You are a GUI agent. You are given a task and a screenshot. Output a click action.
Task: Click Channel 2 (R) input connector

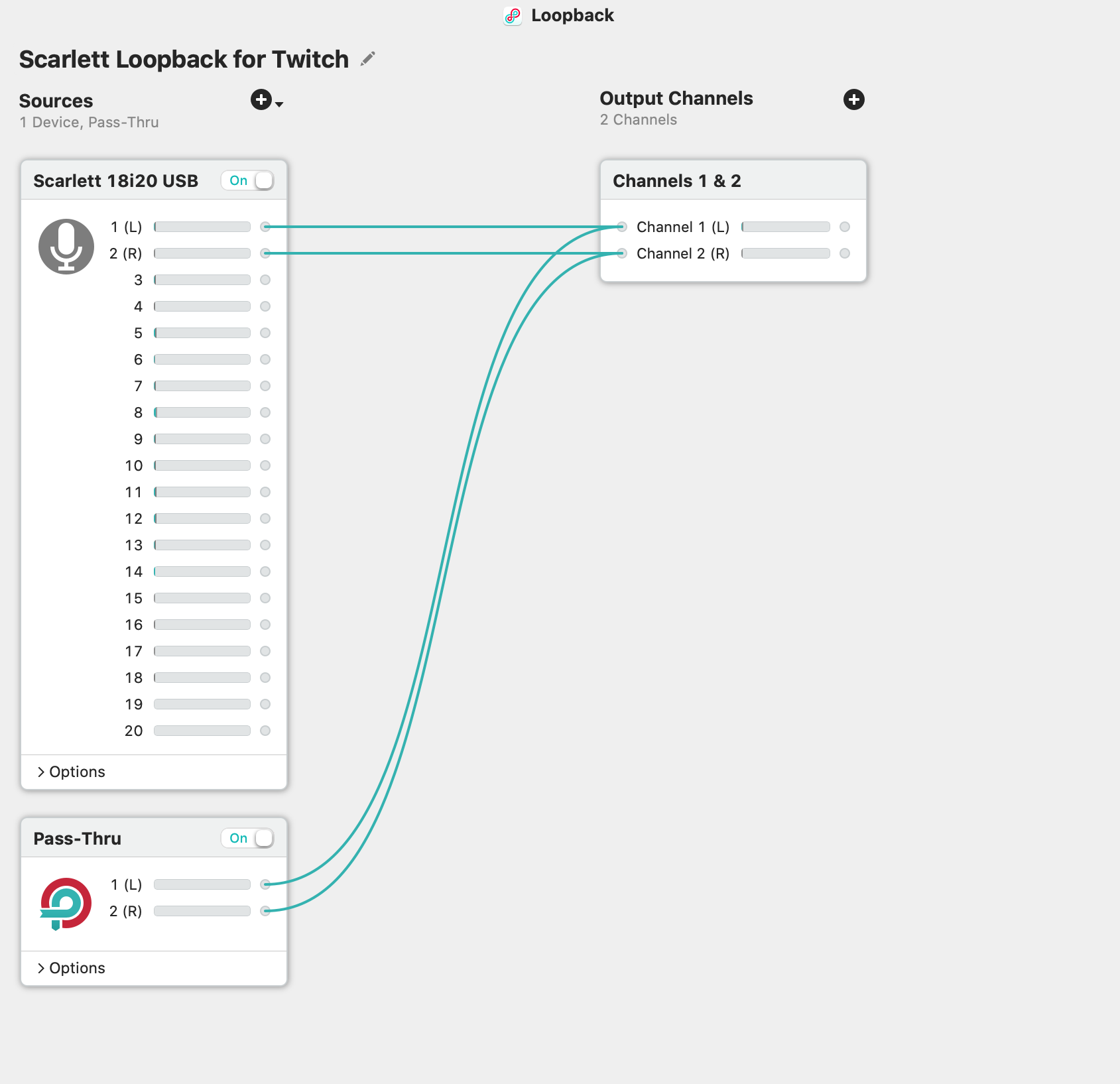622,253
